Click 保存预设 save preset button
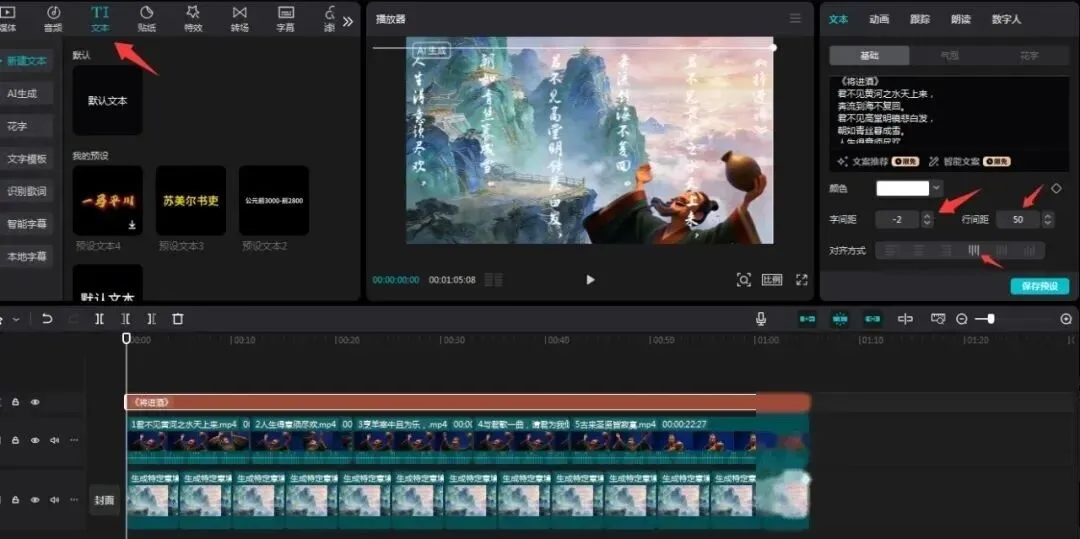The width and height of the screenshot is (1080, 539). tap(1039, 286)
